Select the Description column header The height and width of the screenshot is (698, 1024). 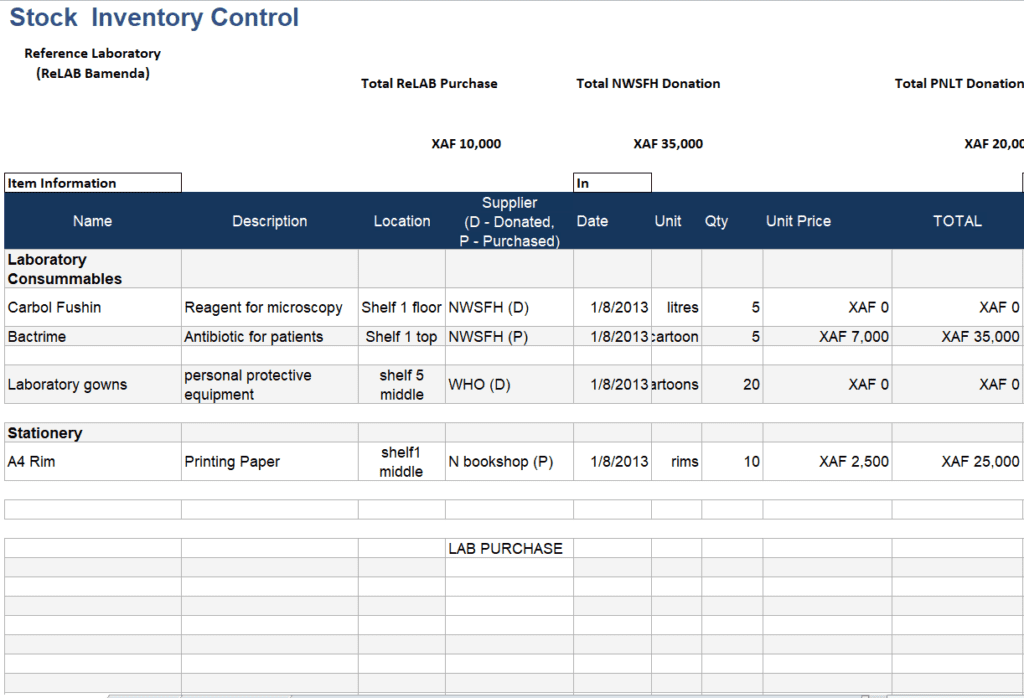[x=270, y=221]
